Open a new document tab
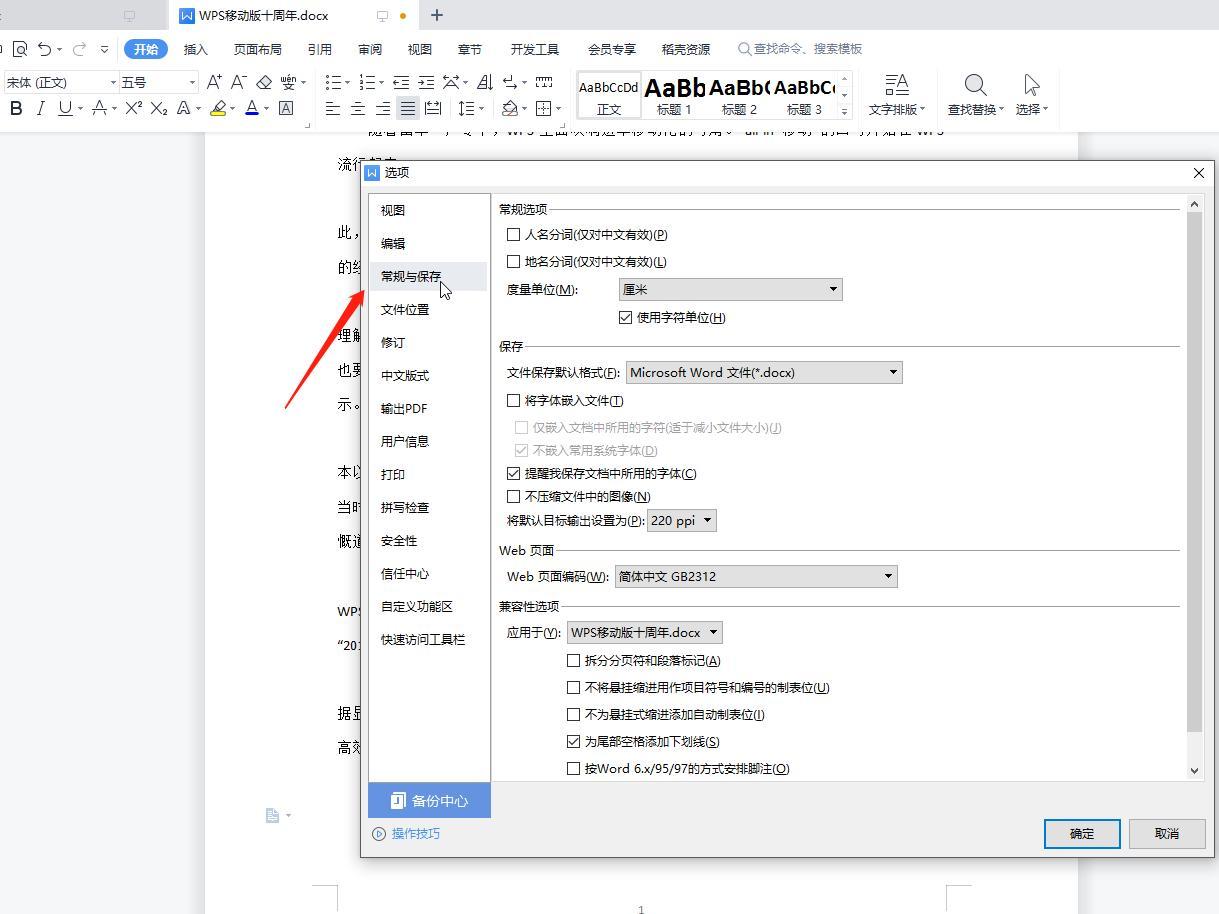Image resolution: width=1219 pixels, height=914 pixels. pos(437,15)
